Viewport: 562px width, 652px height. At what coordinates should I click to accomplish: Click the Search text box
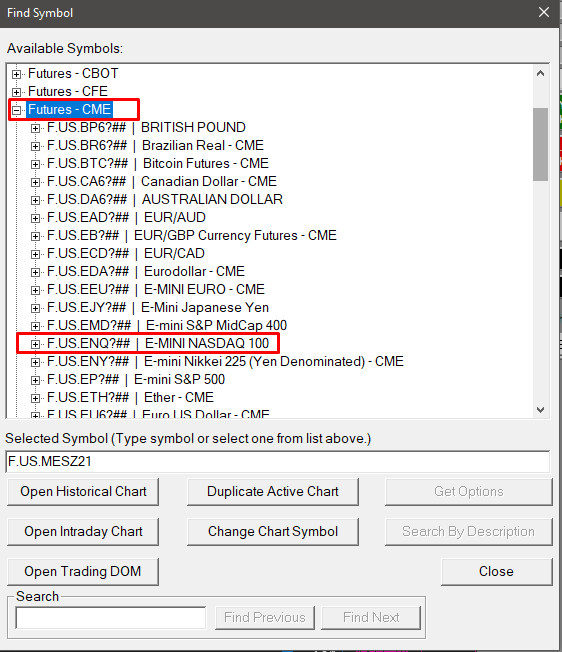(x=111, y=617)
